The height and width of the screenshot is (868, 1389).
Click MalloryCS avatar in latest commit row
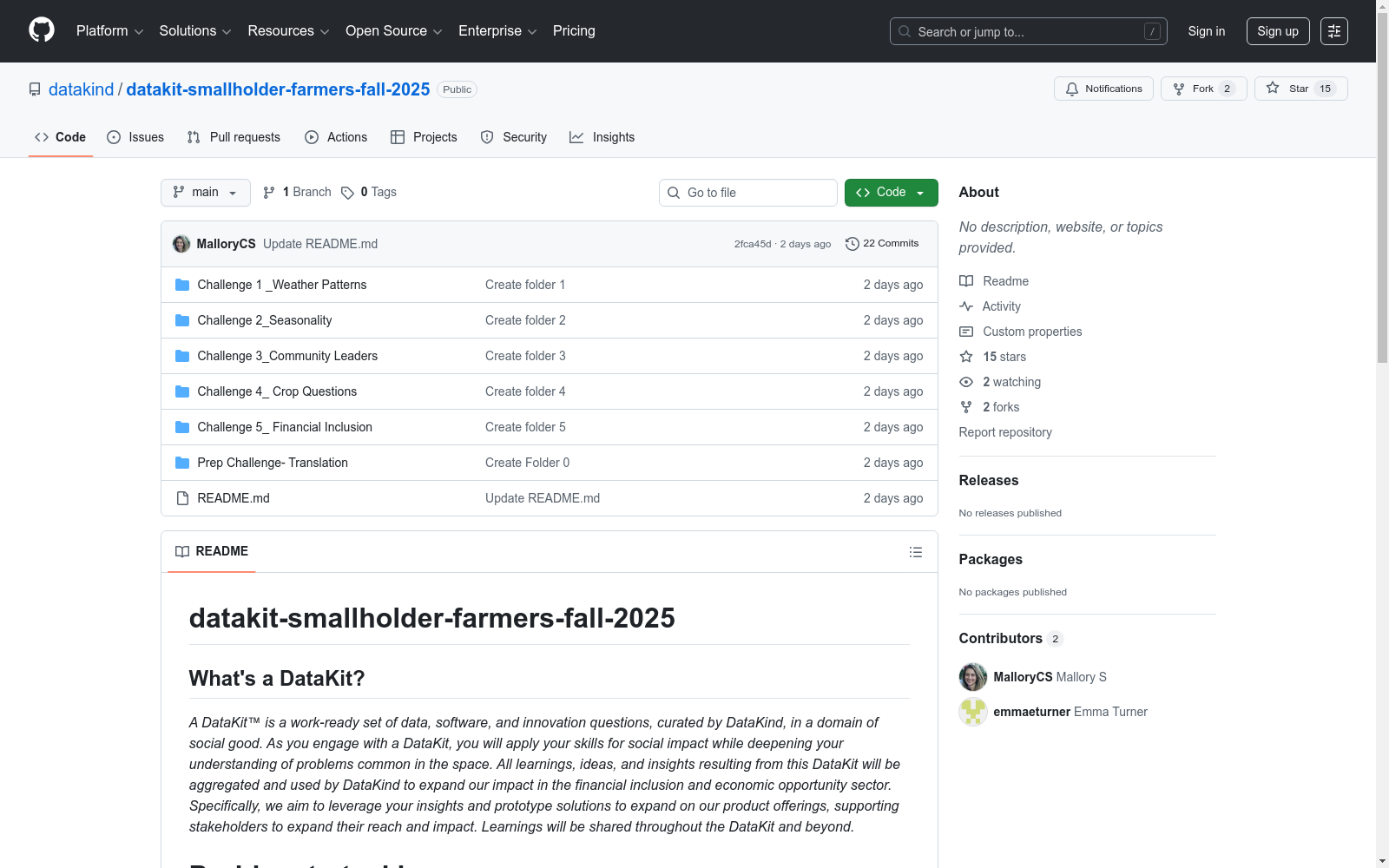pos(181,244)
